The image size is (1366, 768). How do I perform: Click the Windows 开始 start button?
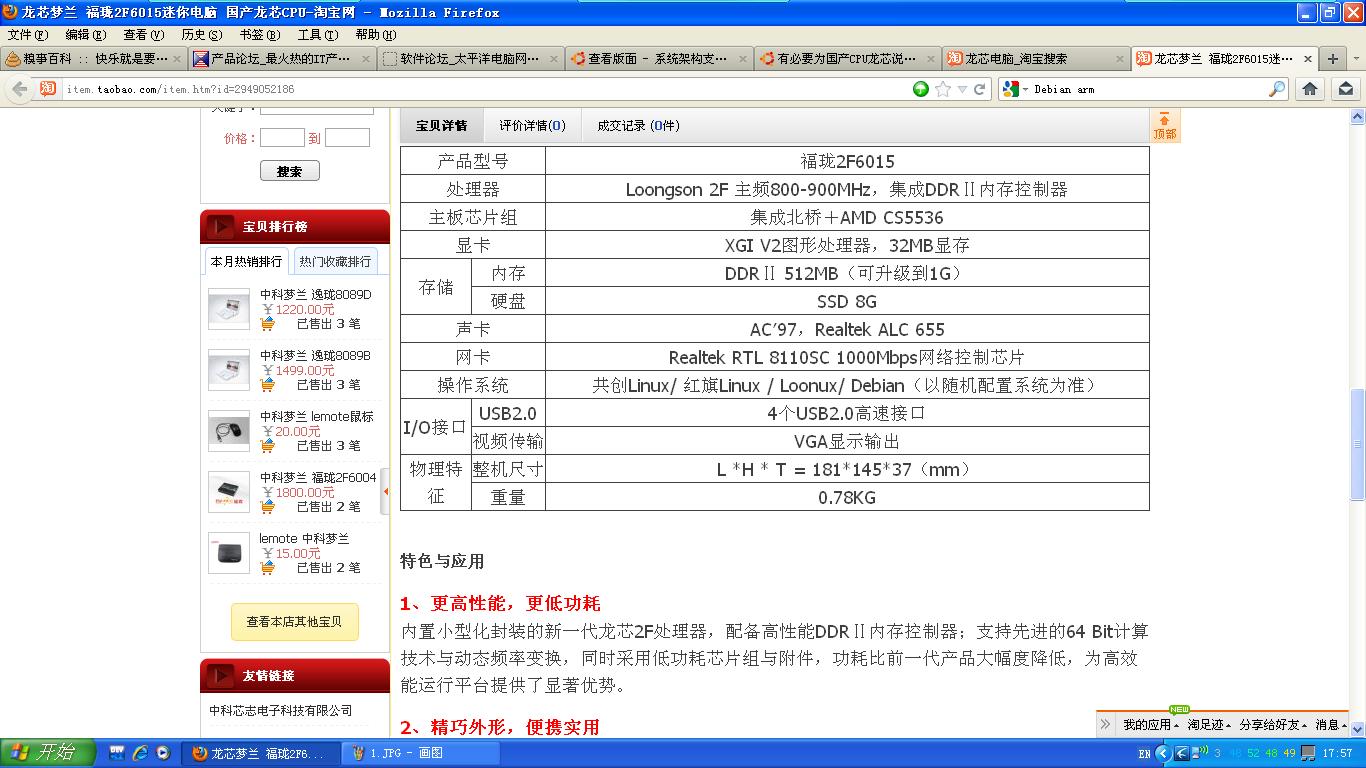coord(48,753)
